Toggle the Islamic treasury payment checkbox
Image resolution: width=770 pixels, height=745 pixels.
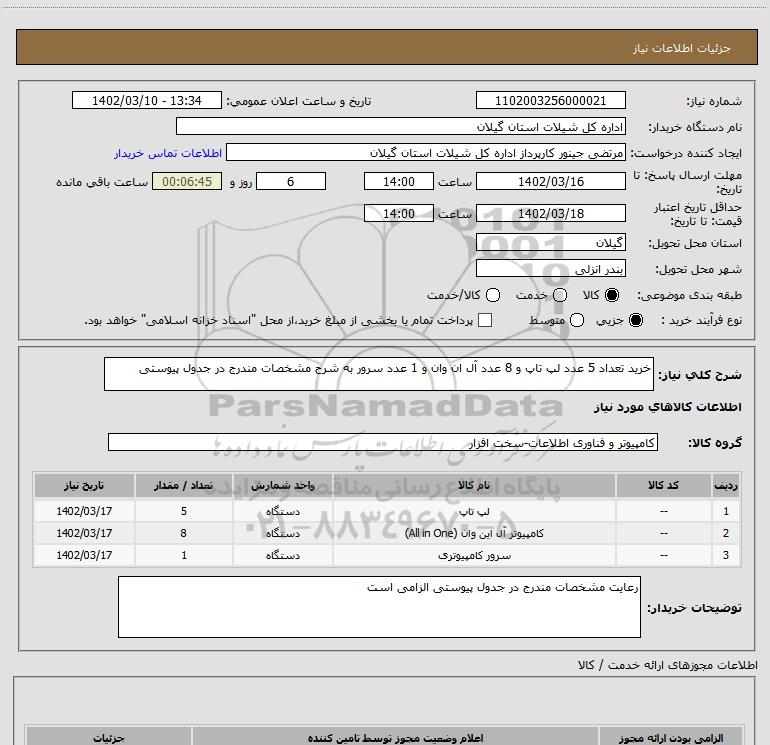coord(485,320)
